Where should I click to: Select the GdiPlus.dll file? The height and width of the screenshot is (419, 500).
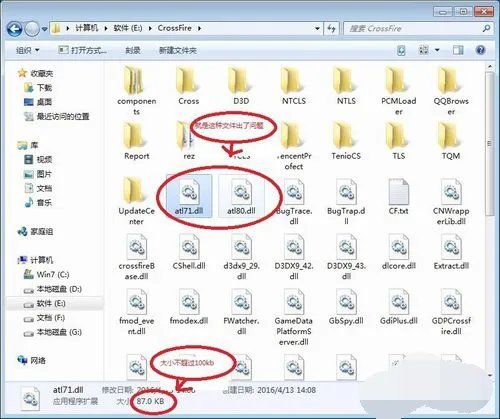399,307
